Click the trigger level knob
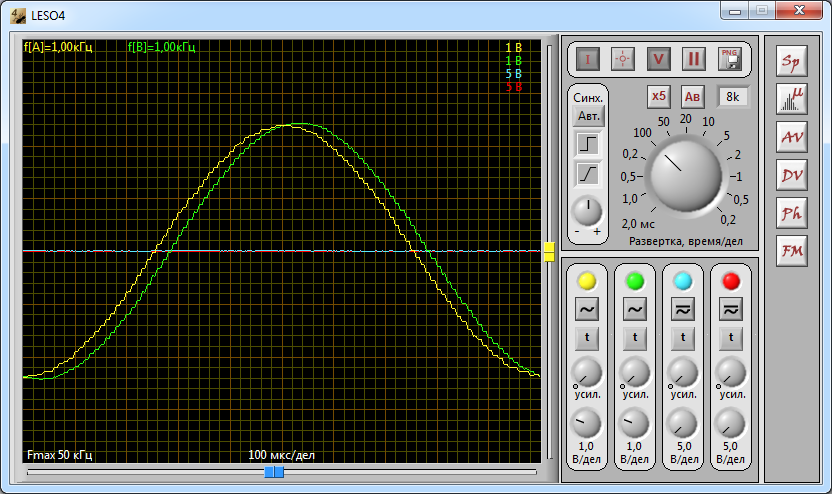Screen dimensions: 832x494 (x=587, y=211)
